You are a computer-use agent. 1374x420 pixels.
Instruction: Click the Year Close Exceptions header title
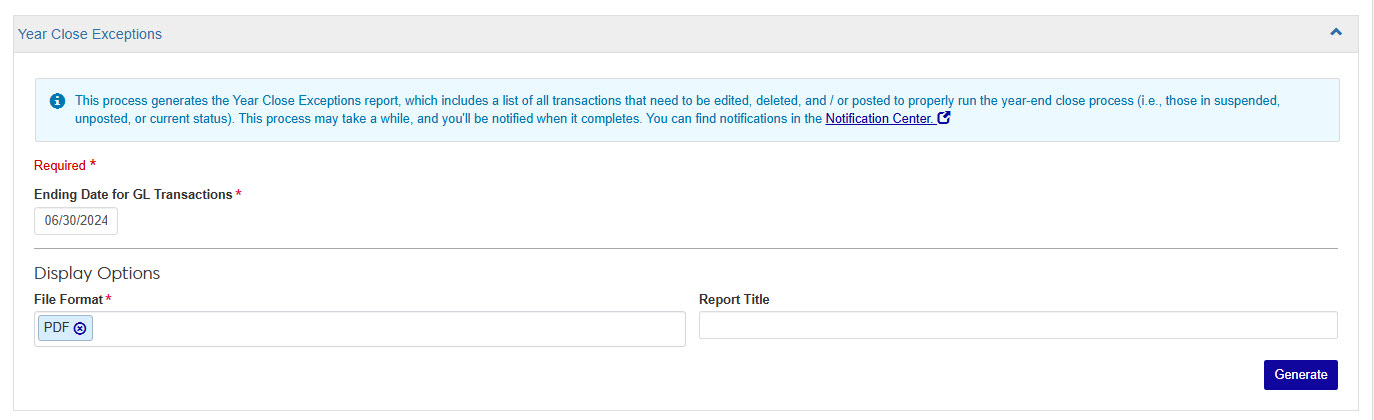pyautogui.click(x=90, y=34)
